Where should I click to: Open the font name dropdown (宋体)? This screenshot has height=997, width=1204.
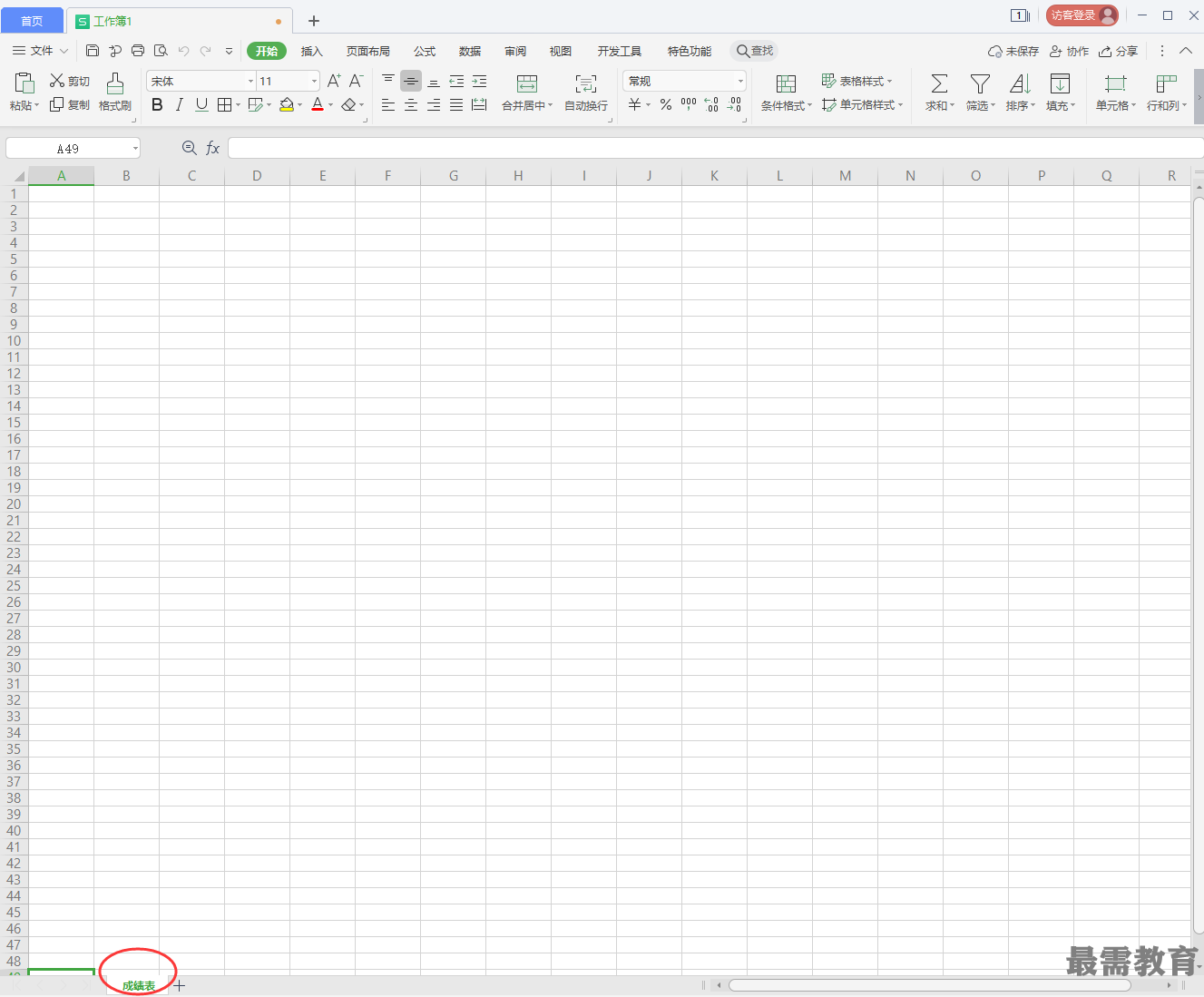(x=251, y=82)
